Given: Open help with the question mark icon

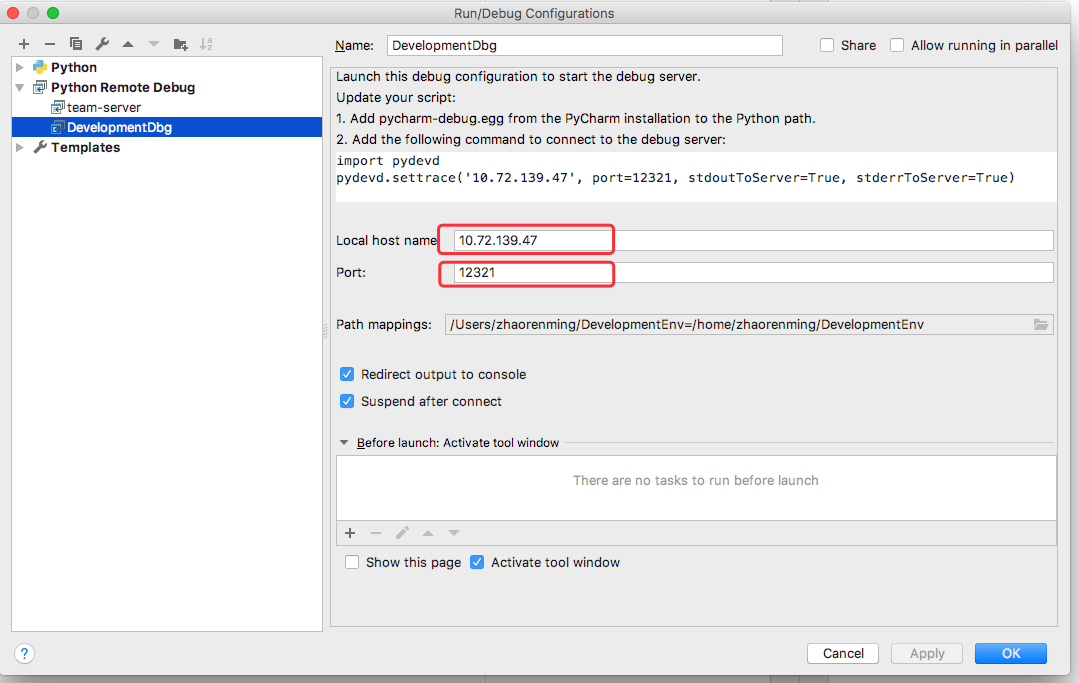Looking at the screenshot, I should click(25, 653).
